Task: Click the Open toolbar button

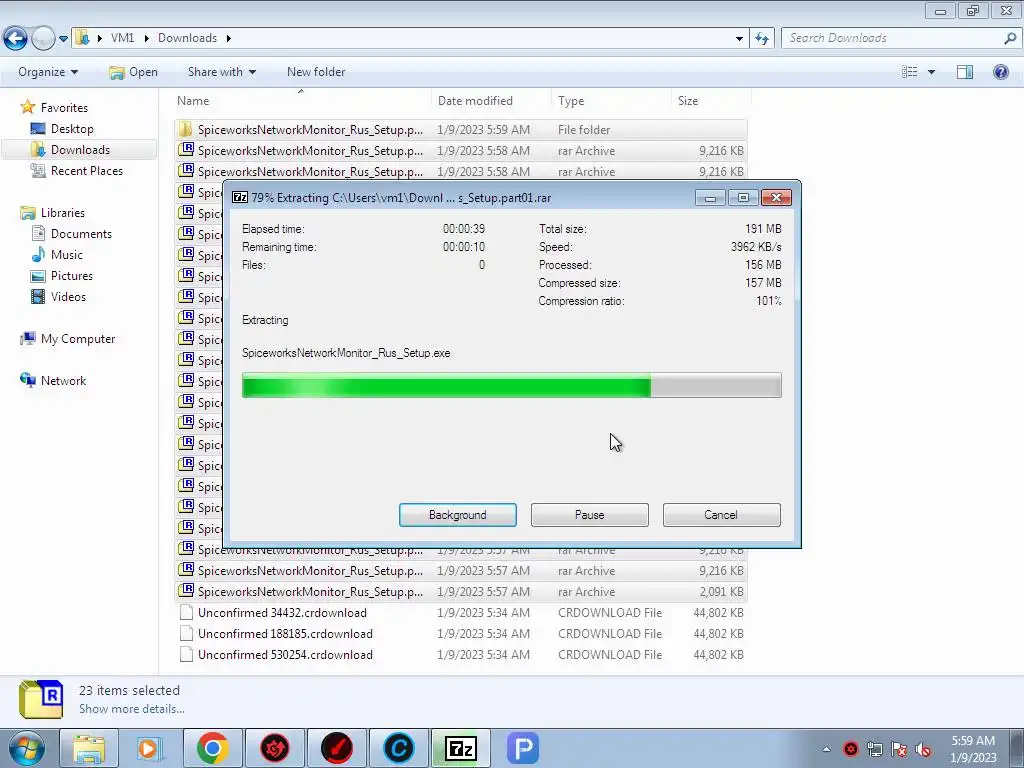Action: (x=133, y=72)
